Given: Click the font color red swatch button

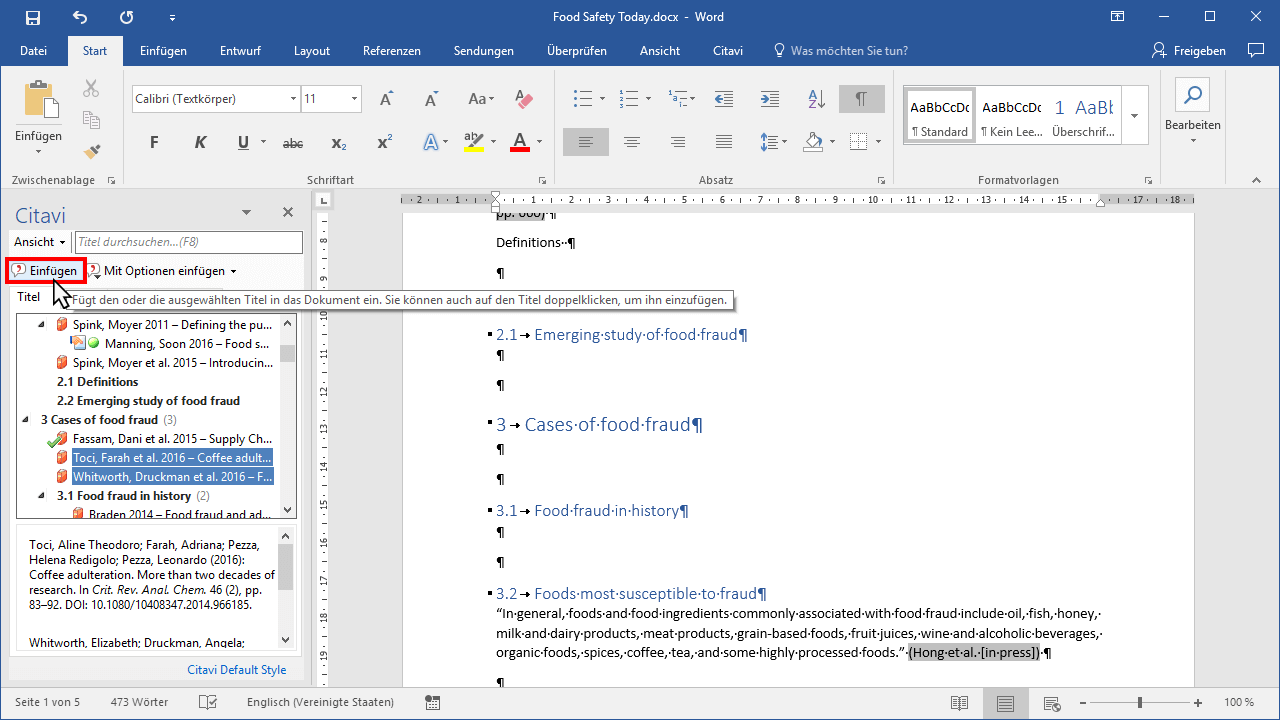Looking at the screenshot, I should 519,143.
